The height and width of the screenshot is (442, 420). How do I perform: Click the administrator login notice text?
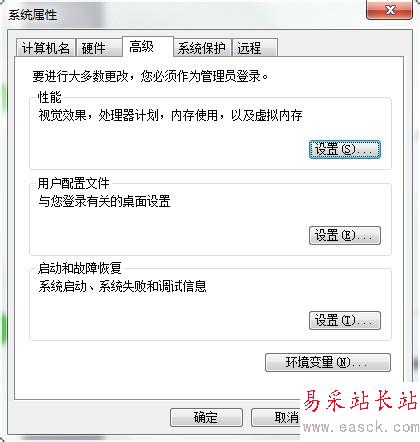pyautogui.click(x=150, y=76)
